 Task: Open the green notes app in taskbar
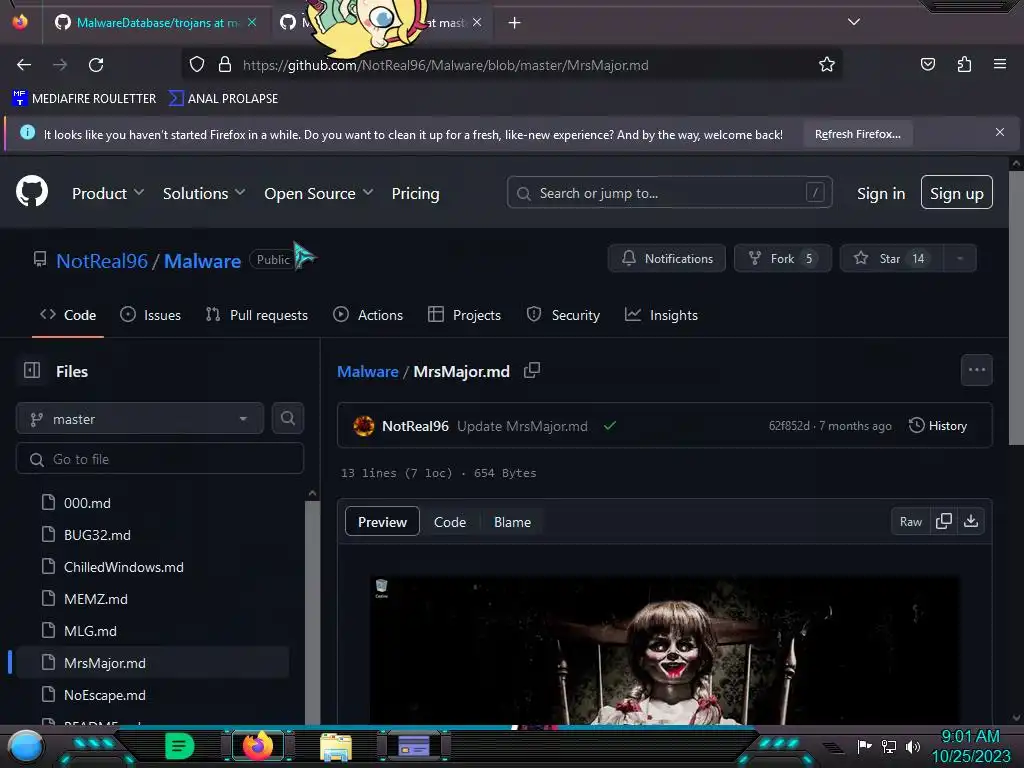click(179, 746)
